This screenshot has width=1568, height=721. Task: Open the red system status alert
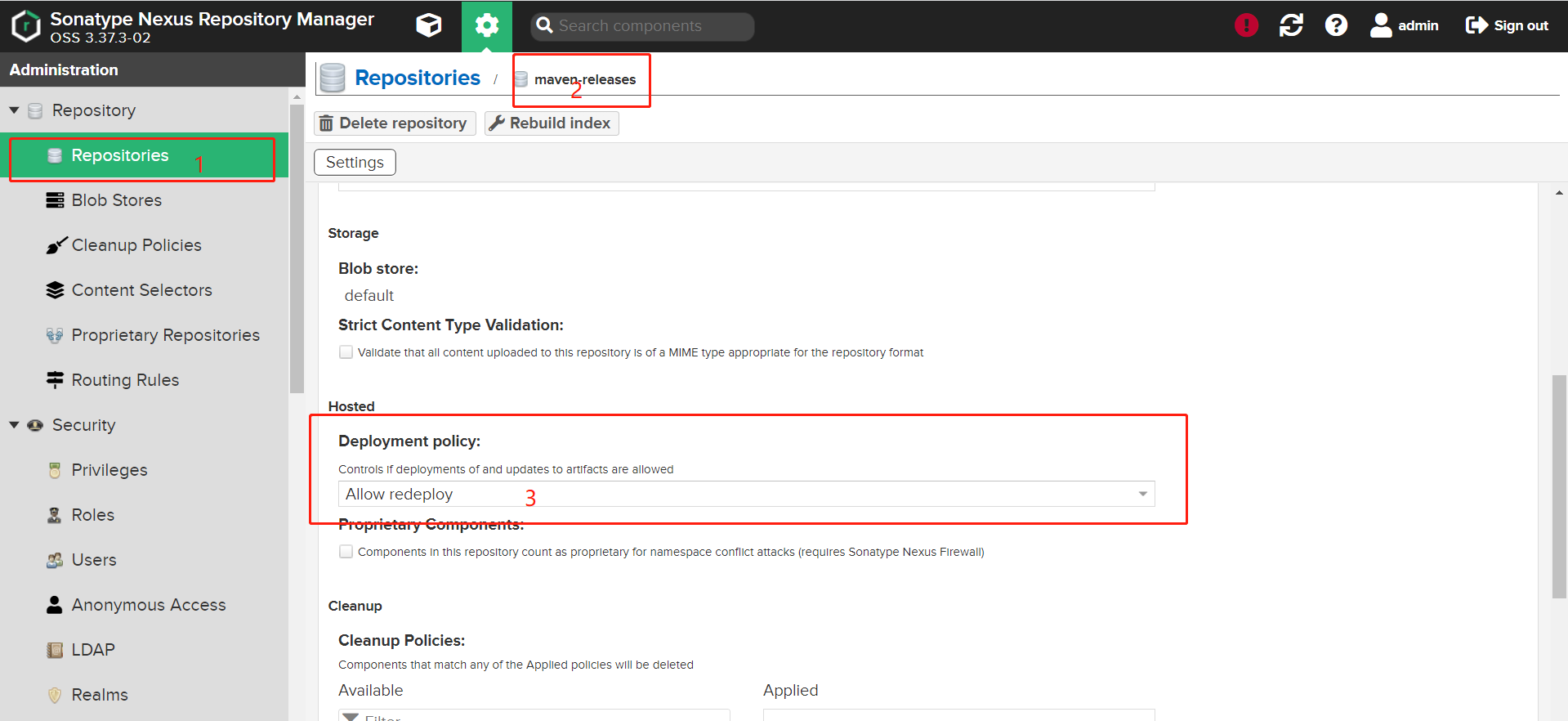[x=1246, y=25]
